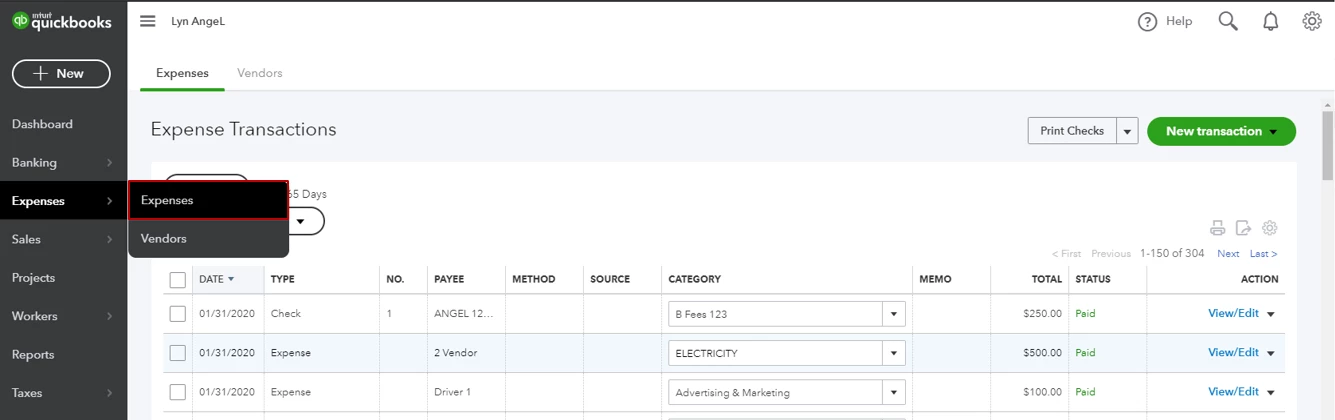
Task: Expand the B Fees 123 category dropdown
Action: pos(894,314)
